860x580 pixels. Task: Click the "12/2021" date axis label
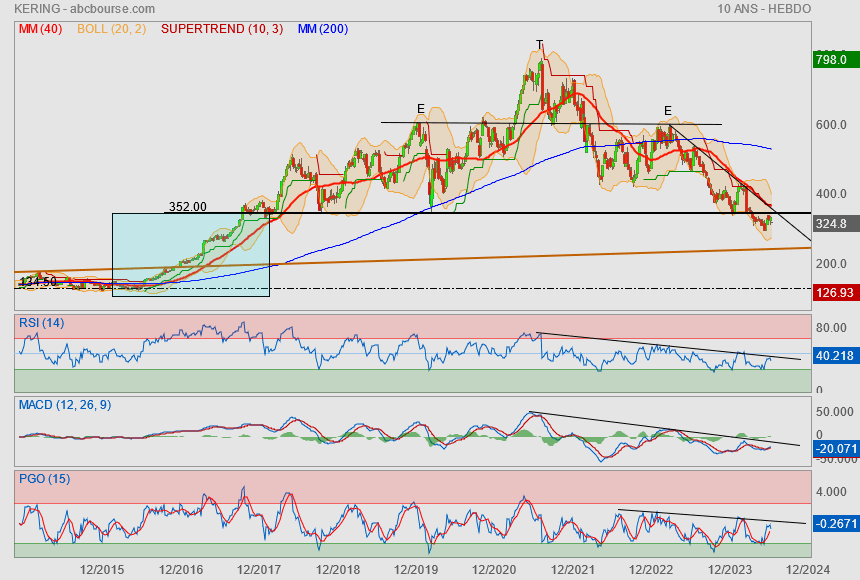point(573,570)
